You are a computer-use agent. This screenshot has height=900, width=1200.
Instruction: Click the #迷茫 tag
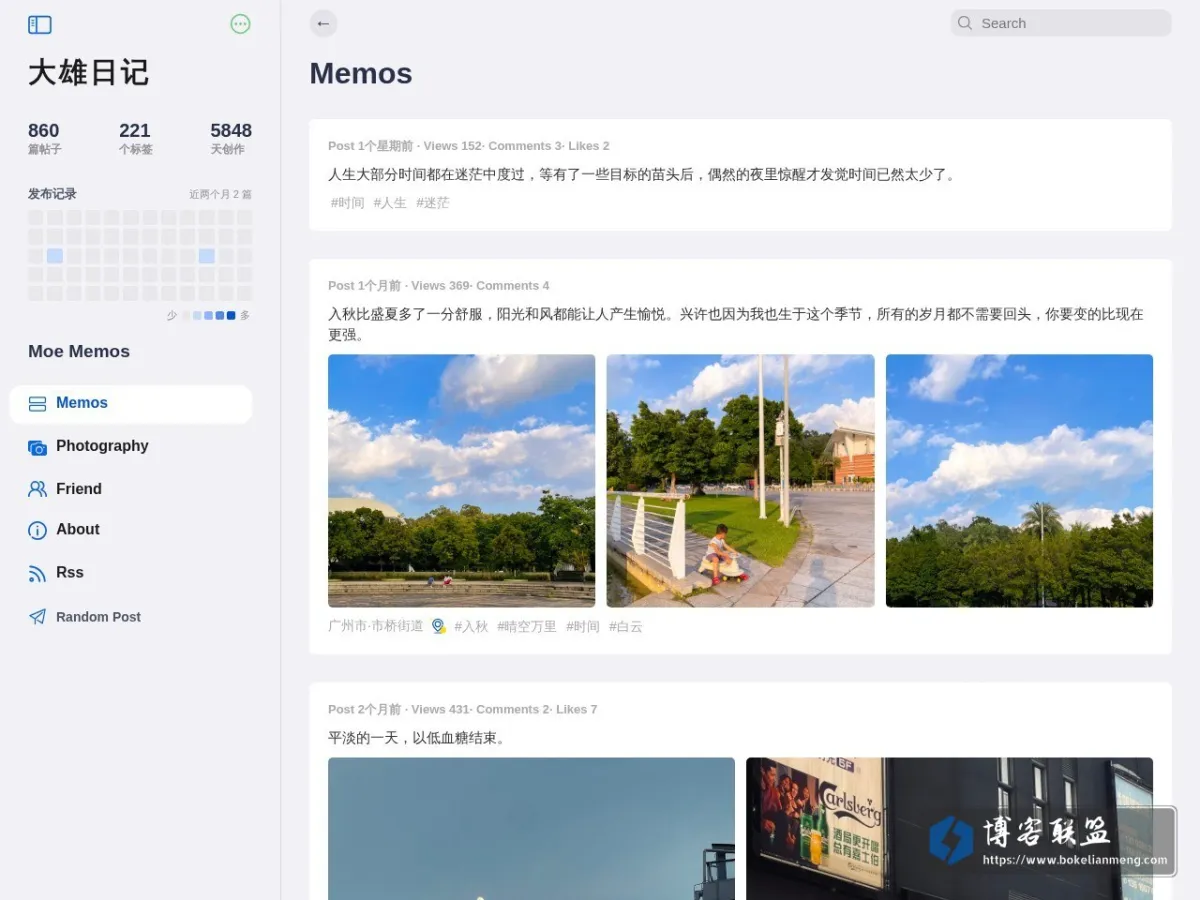click(x=433, y=203)
